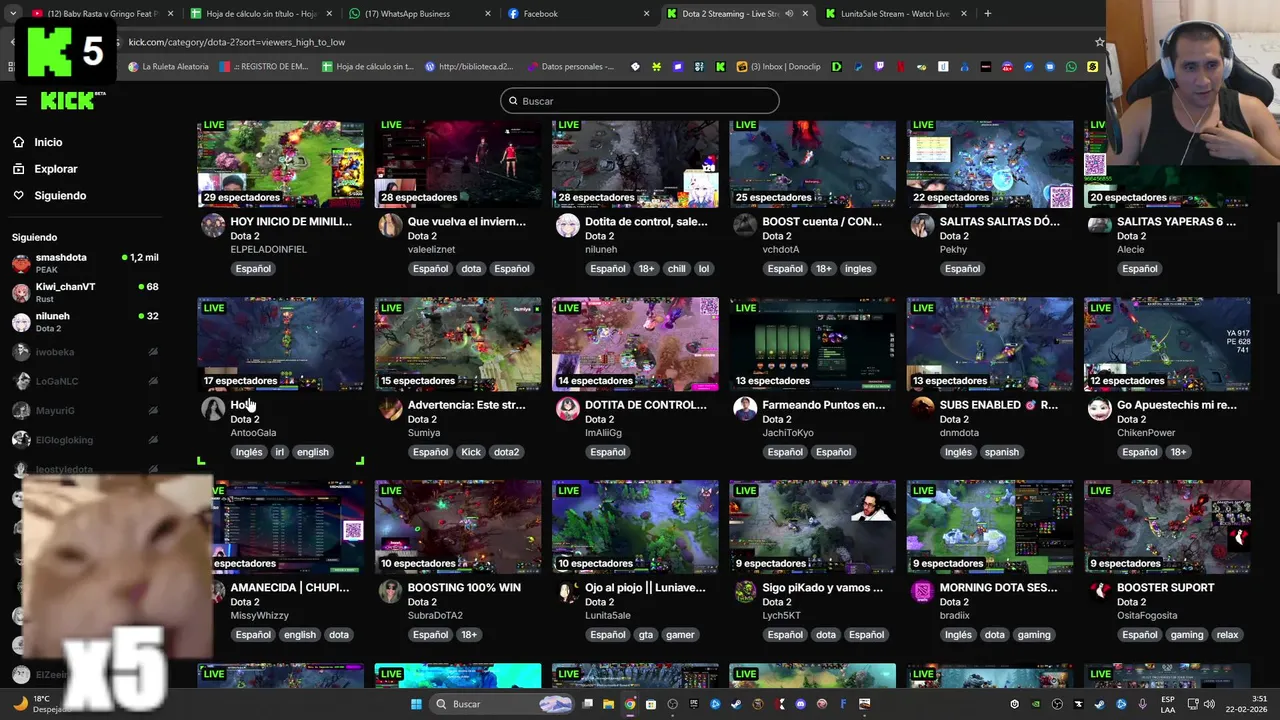Open ImAliiGg streamer avatar
Screen dimensions: 1280x720
[568, 408]
